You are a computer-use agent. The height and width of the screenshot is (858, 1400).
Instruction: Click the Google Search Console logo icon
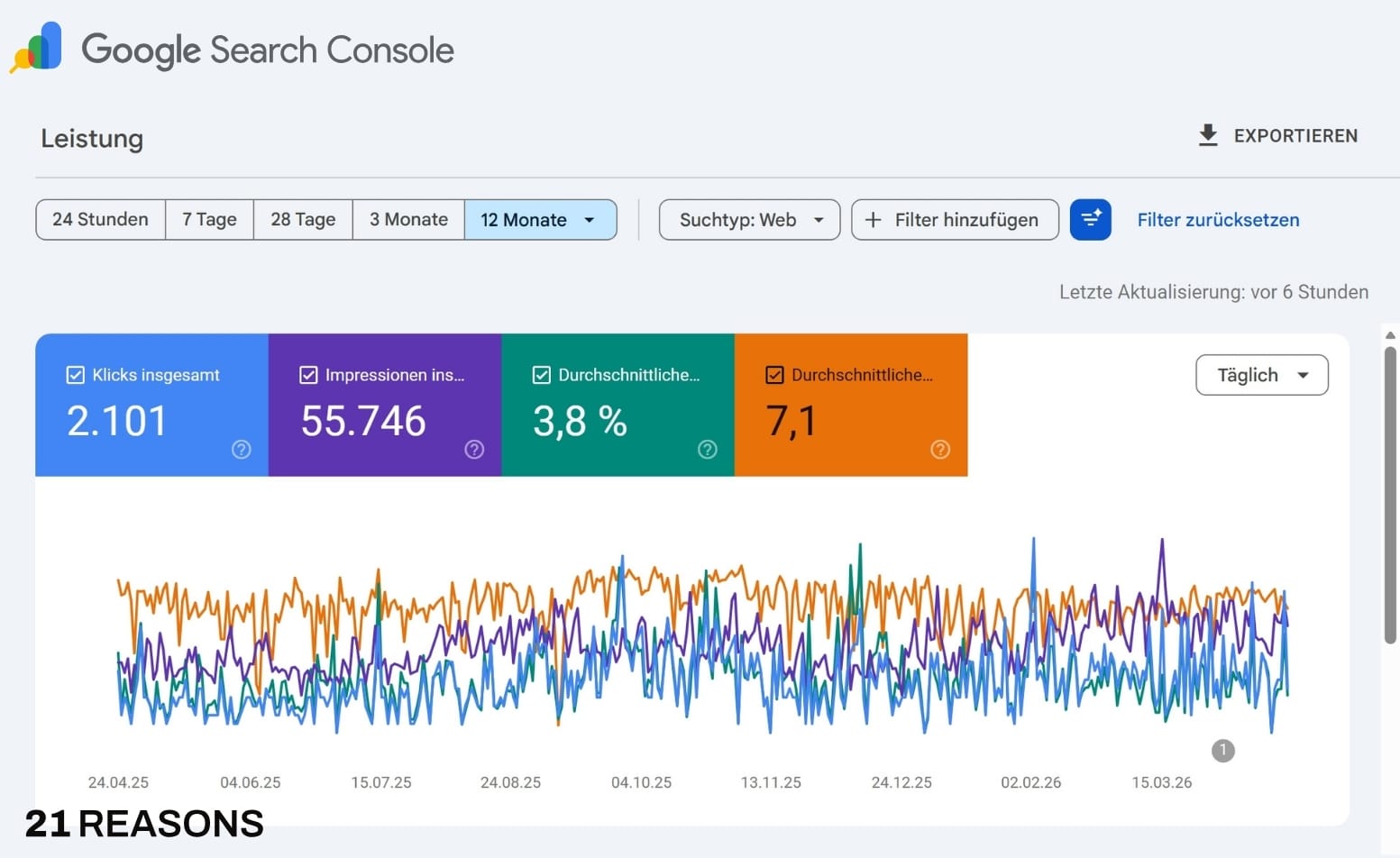[x=36, y=47]
